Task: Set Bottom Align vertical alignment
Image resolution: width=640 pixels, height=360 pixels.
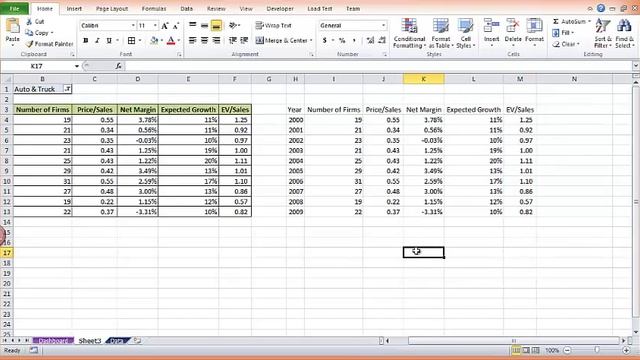Action: 216,25
